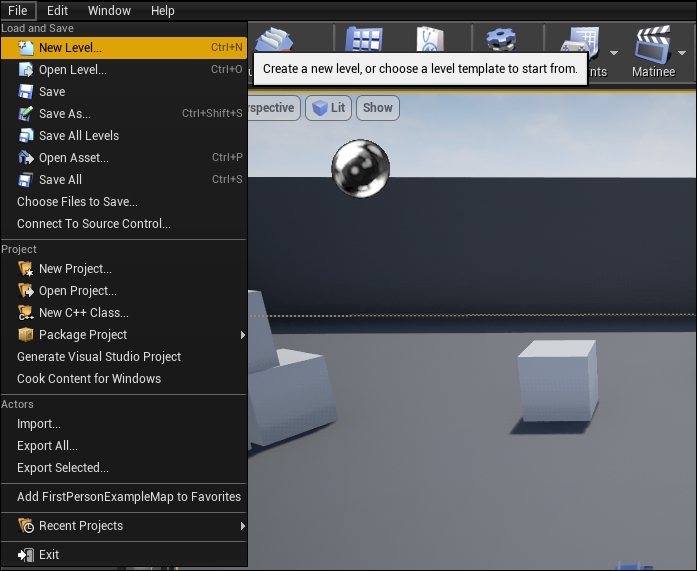Click the New Project icon
Viewport: 697px width, 571px height.
(x=26, y=269)
